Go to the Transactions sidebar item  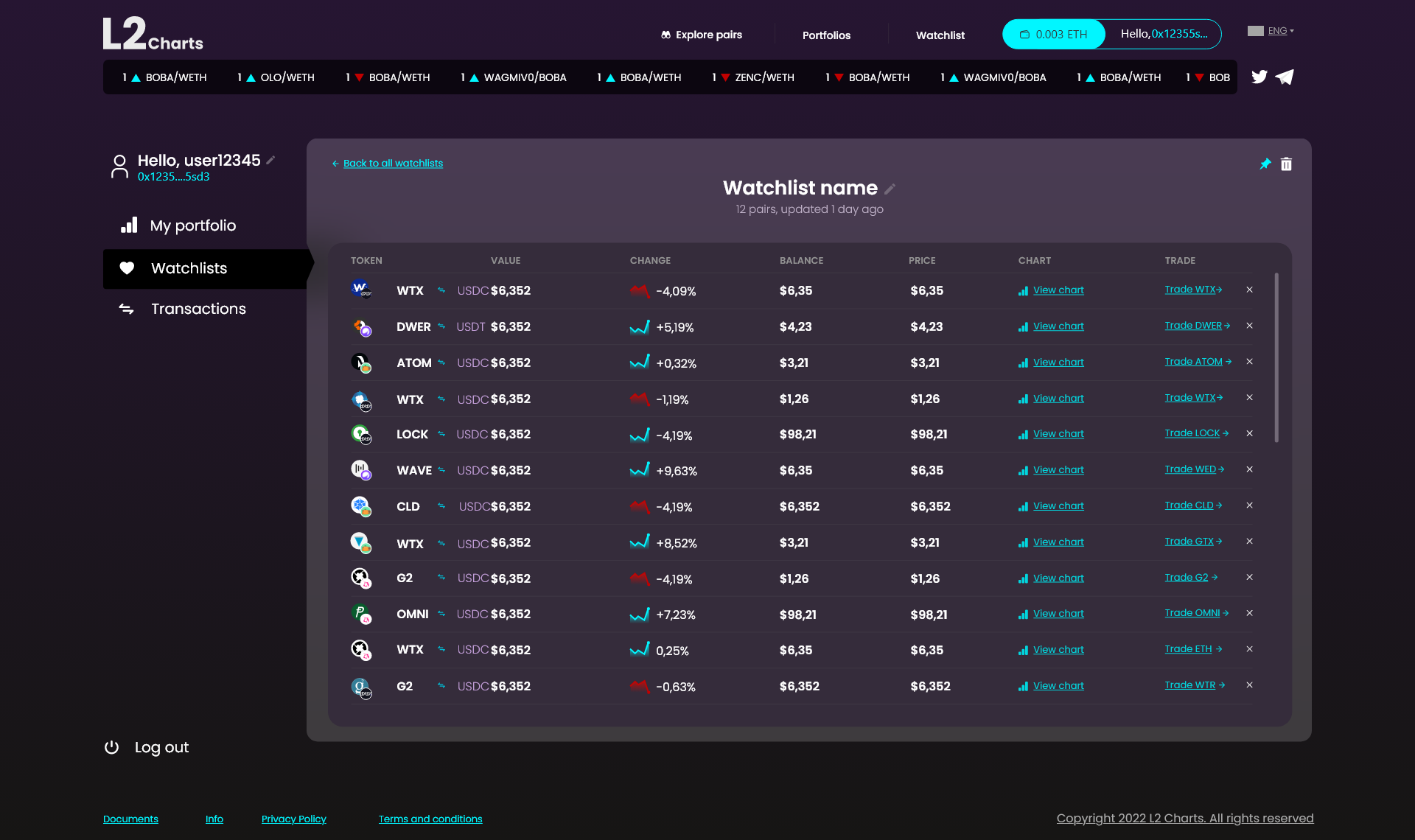click(198, 309)
